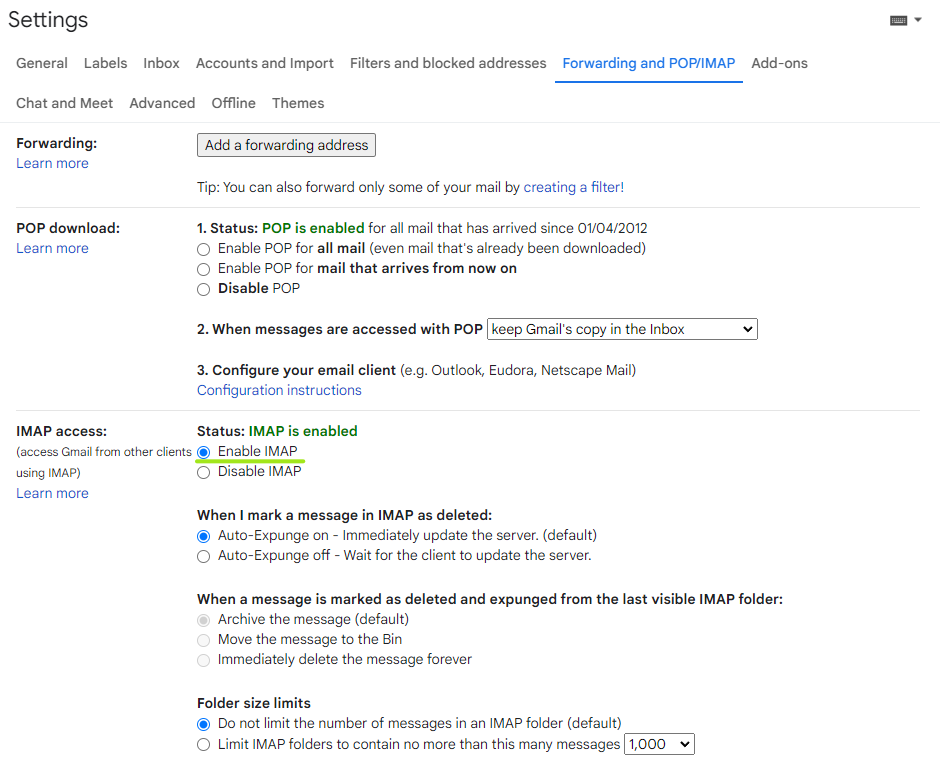
Task: Select Enable POP for all mail
Action: pyautogui.click(x=204, y=249)
